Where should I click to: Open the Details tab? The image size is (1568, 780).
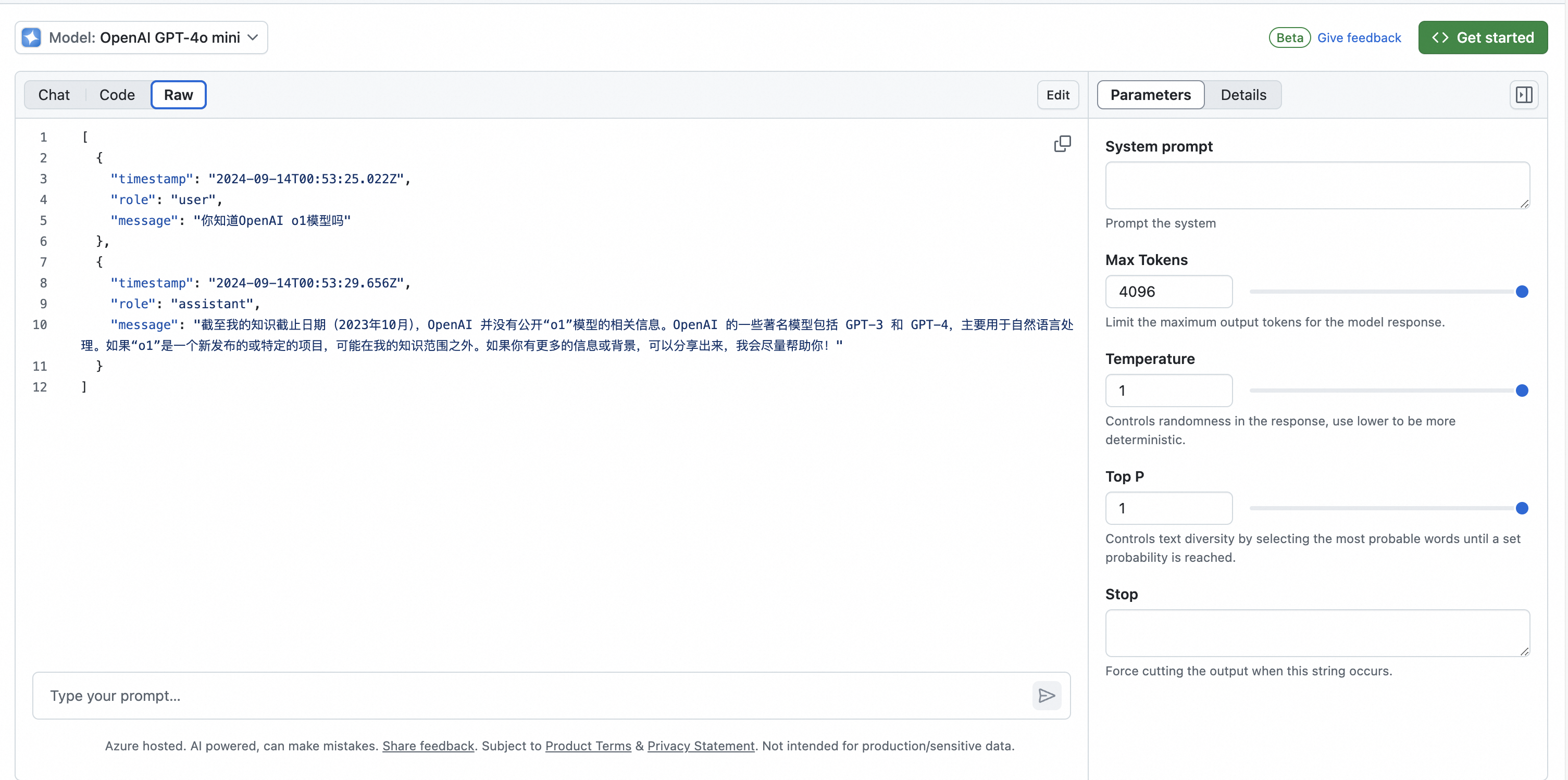1243,94
